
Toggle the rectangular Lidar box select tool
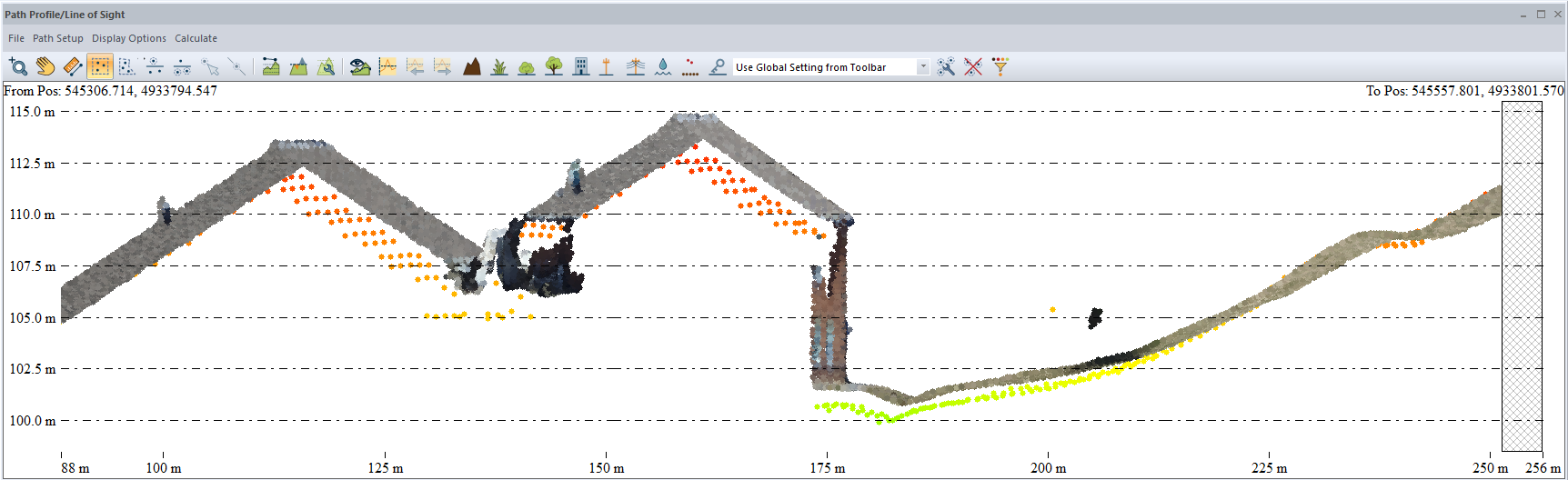[100, 66]
